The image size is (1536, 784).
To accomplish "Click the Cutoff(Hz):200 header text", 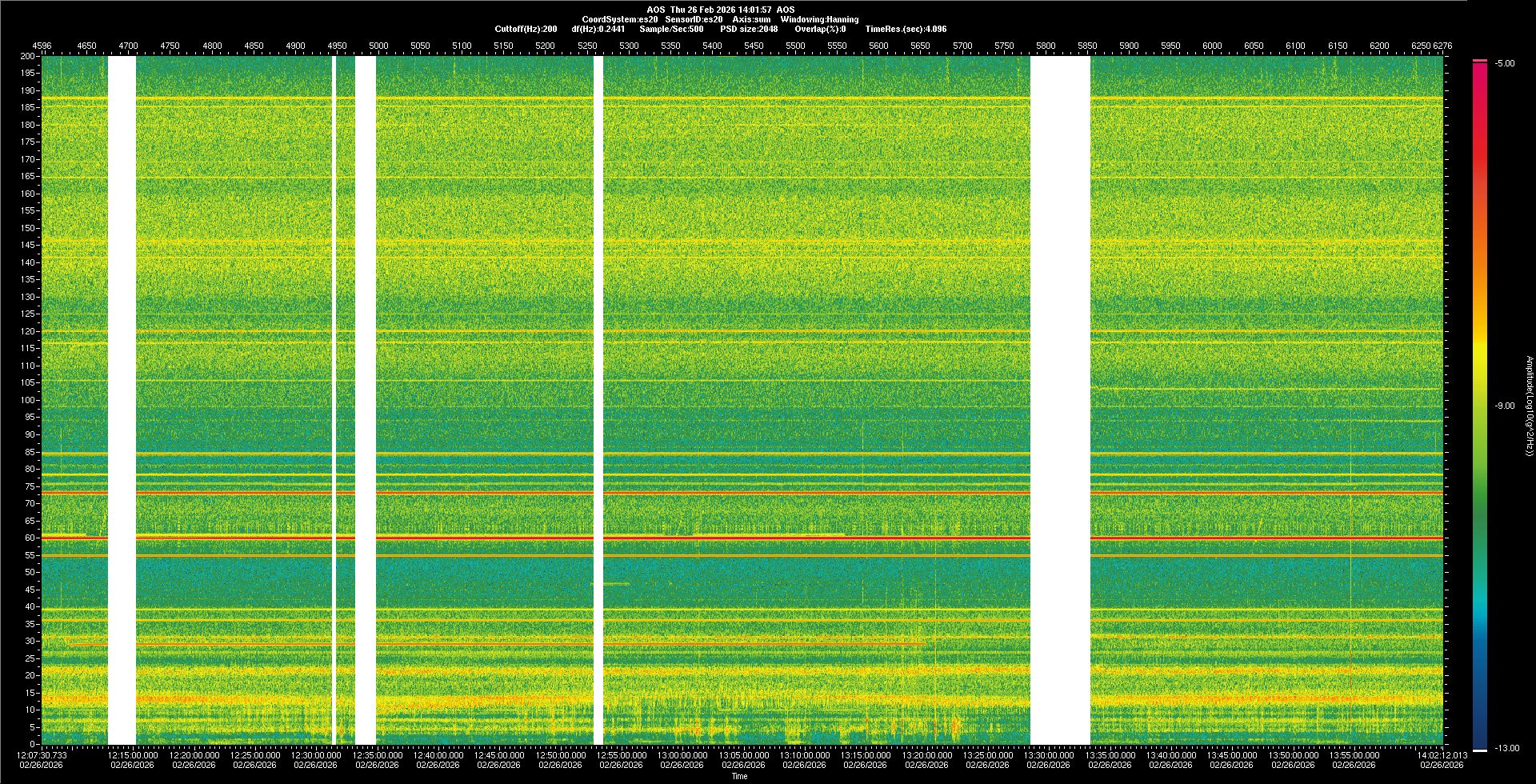I will point(526,29).
